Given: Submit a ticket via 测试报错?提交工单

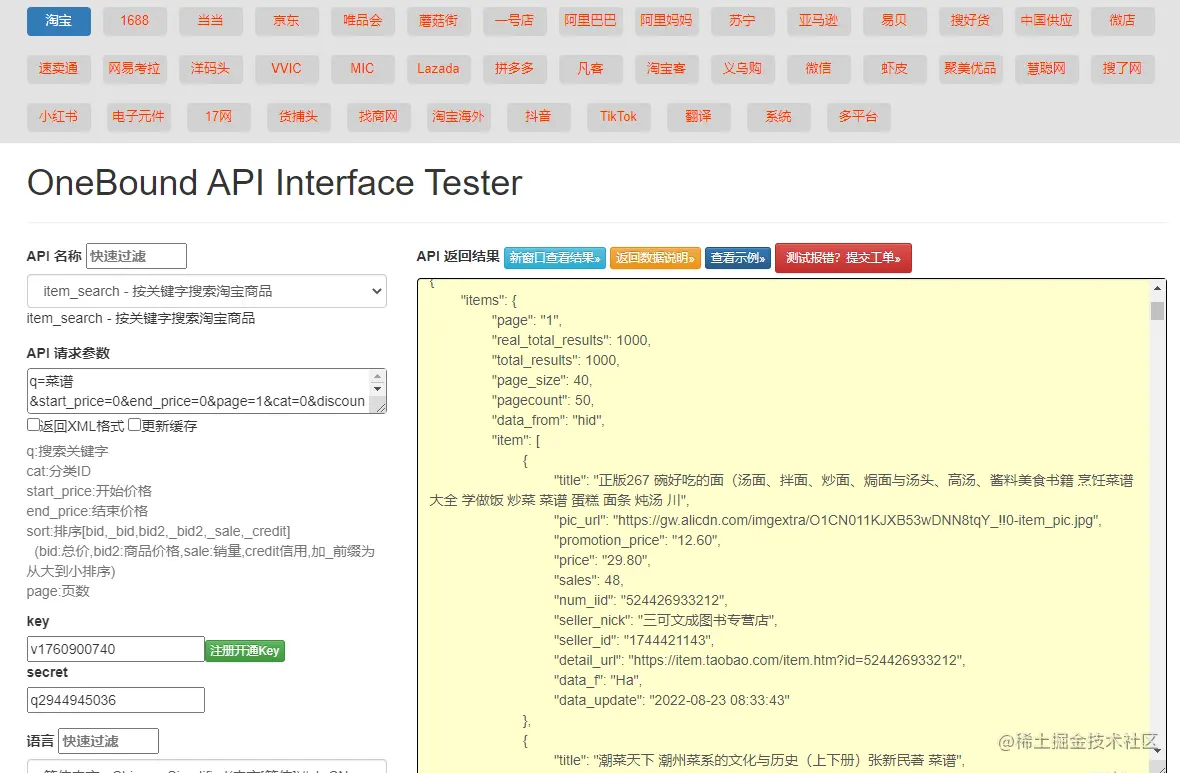Looking at the screenshot, I should point(843,258).
